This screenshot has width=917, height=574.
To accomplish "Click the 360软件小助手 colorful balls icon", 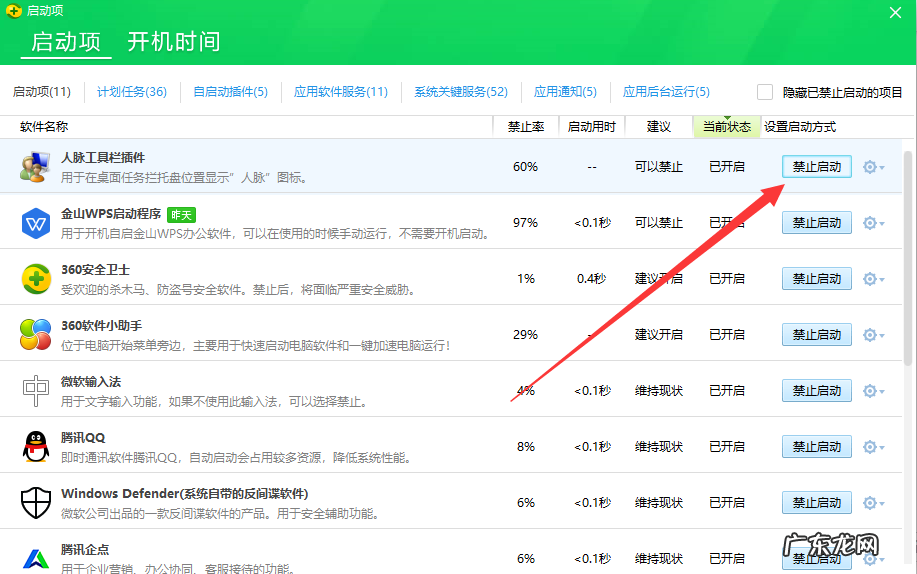I will [36, 335].
